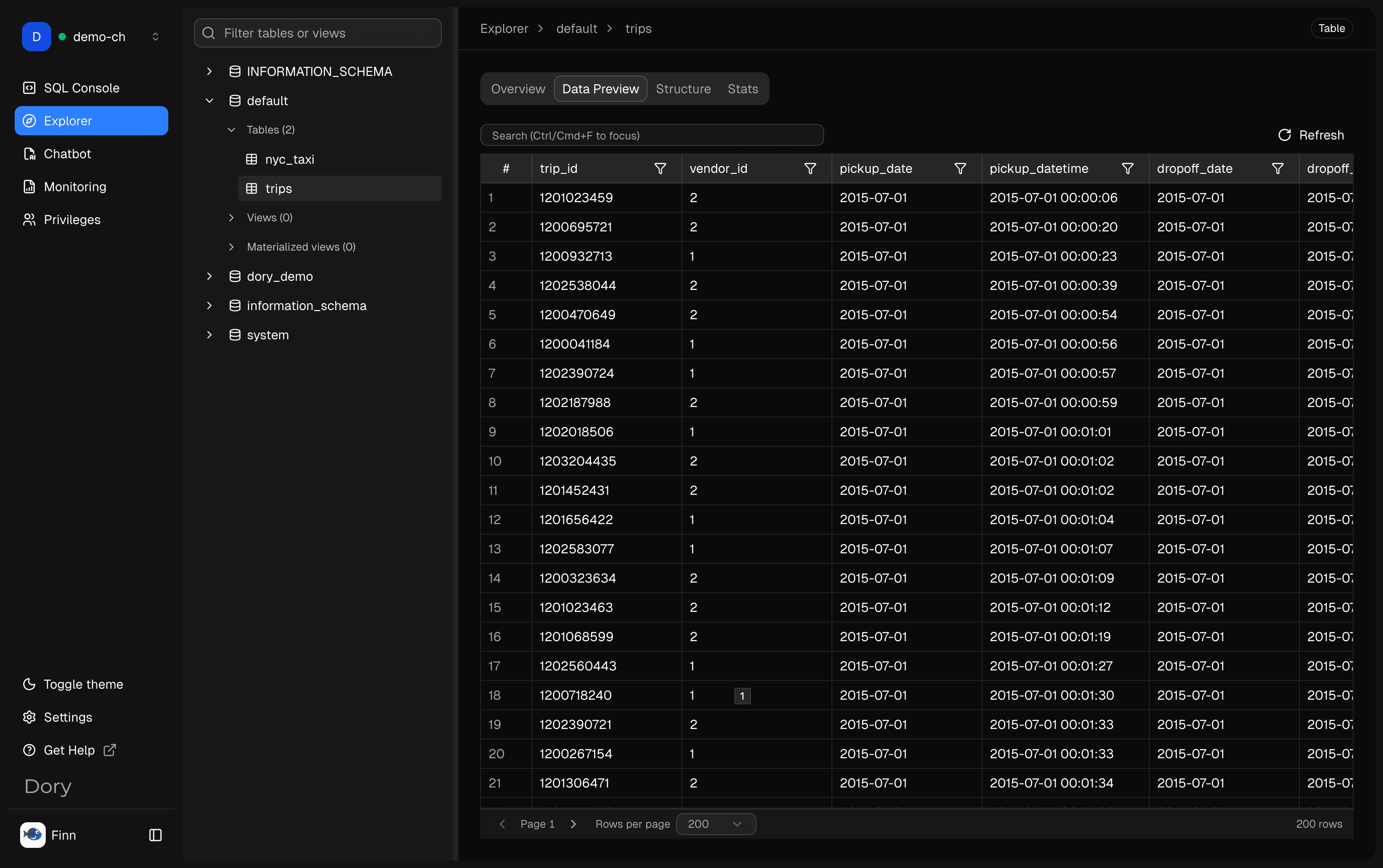Click the 200 rows count text
This screenshot has width=1383, height=868.
tap(1319, 824)
